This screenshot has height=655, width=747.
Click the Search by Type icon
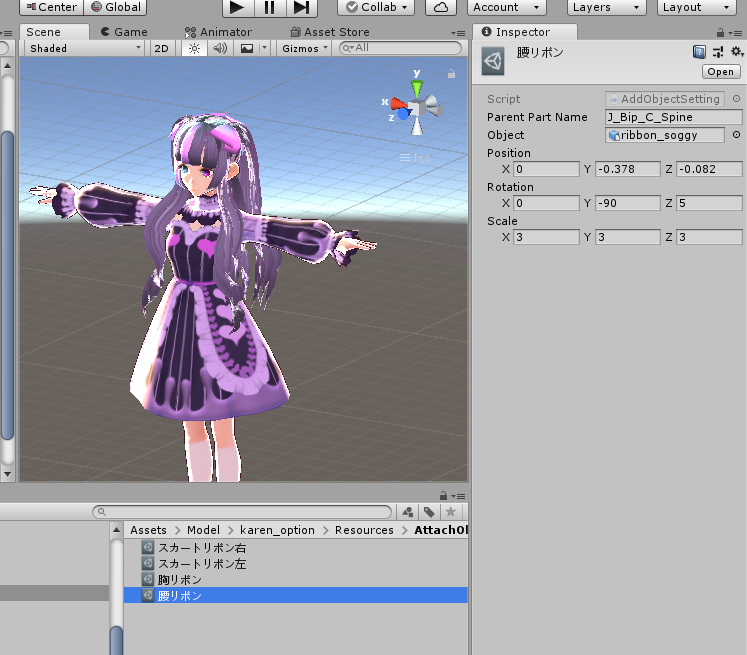point(407,512)
